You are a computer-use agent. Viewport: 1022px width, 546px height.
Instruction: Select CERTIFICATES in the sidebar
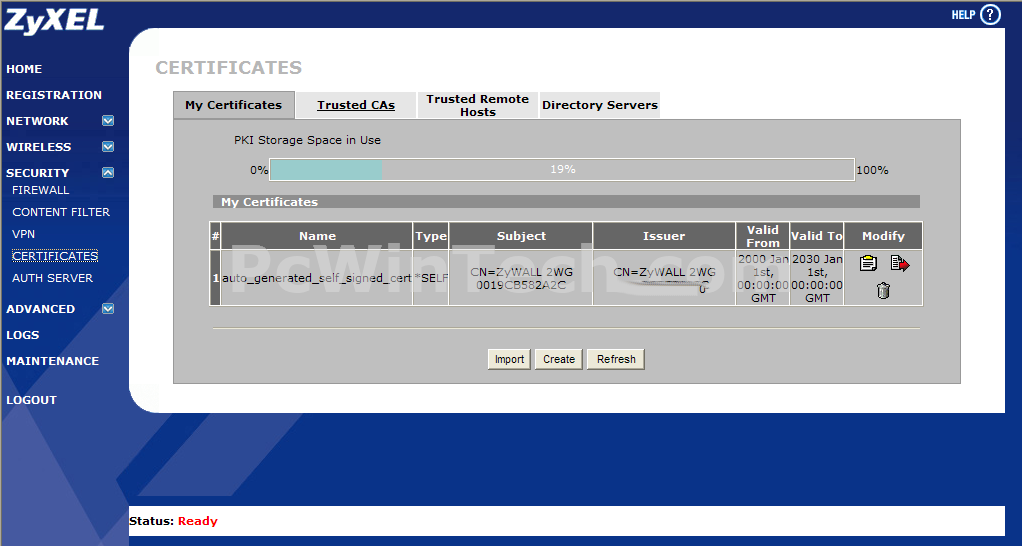[x=55, y=256]
